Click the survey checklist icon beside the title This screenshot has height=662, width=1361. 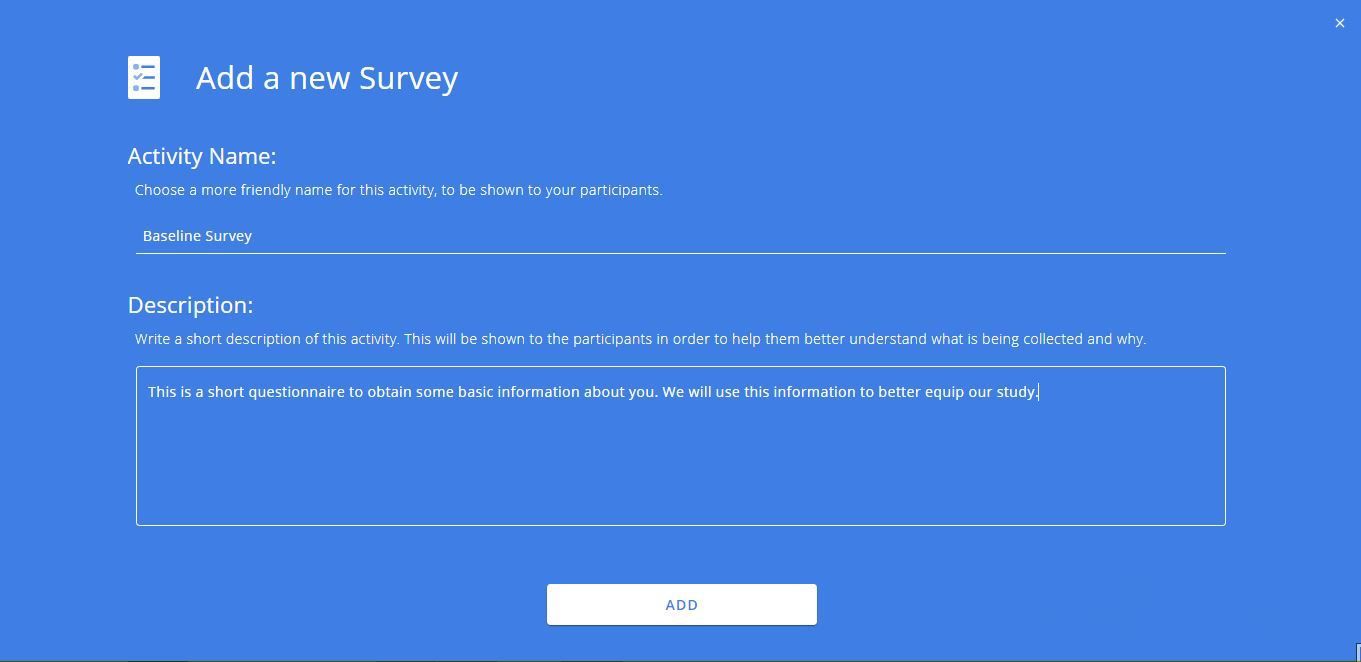(144, 78)
